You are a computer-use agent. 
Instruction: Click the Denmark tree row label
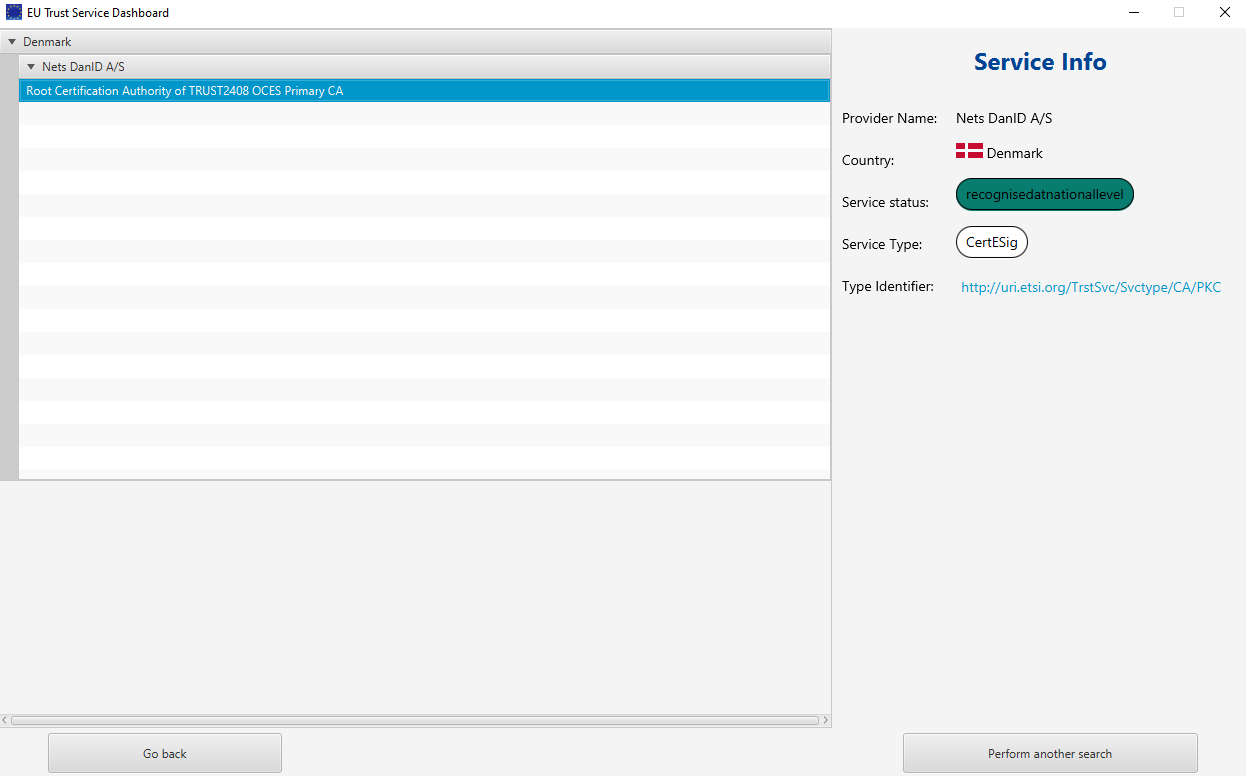47,42
